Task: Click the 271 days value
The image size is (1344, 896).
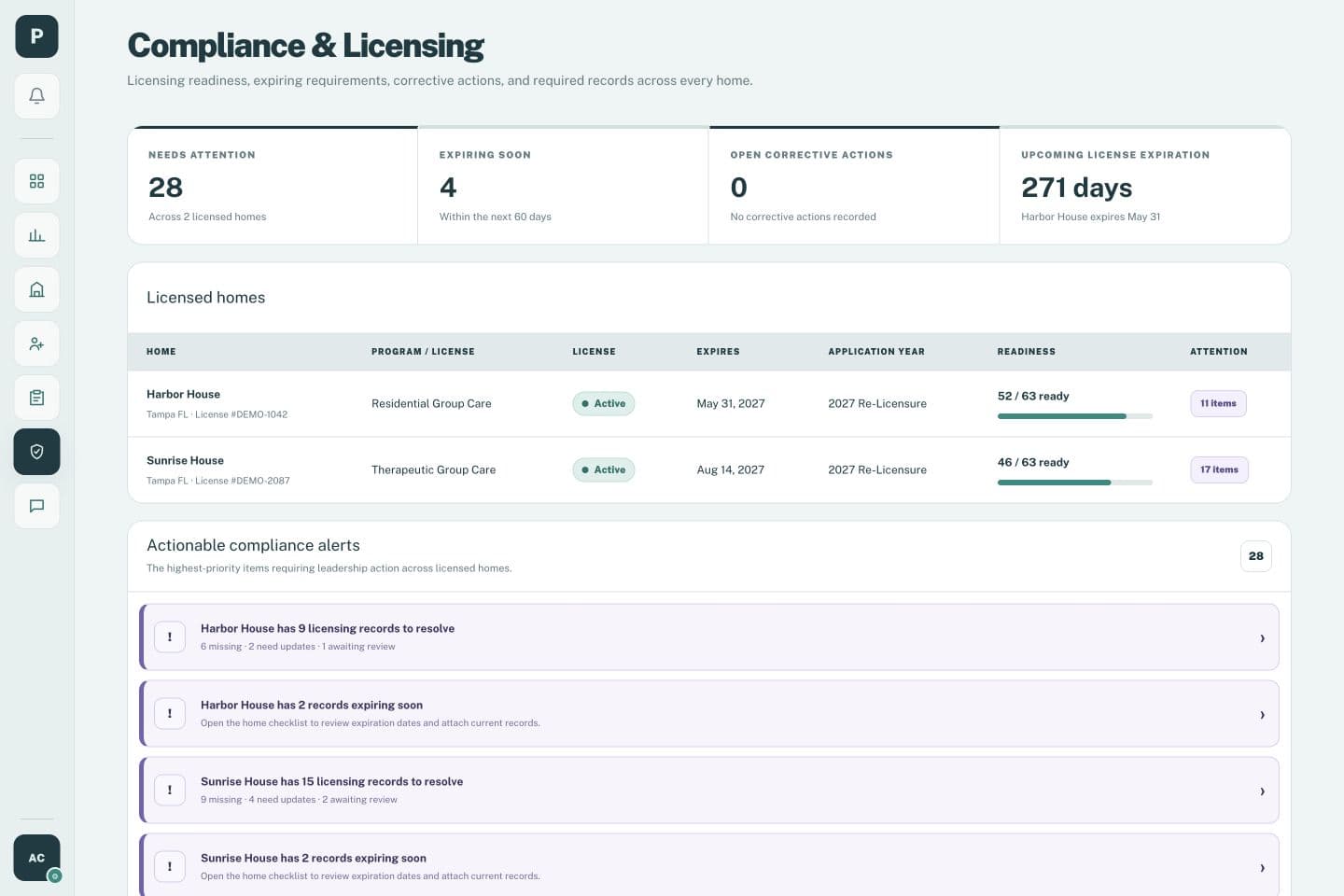Action: (x=1077, y=188)
